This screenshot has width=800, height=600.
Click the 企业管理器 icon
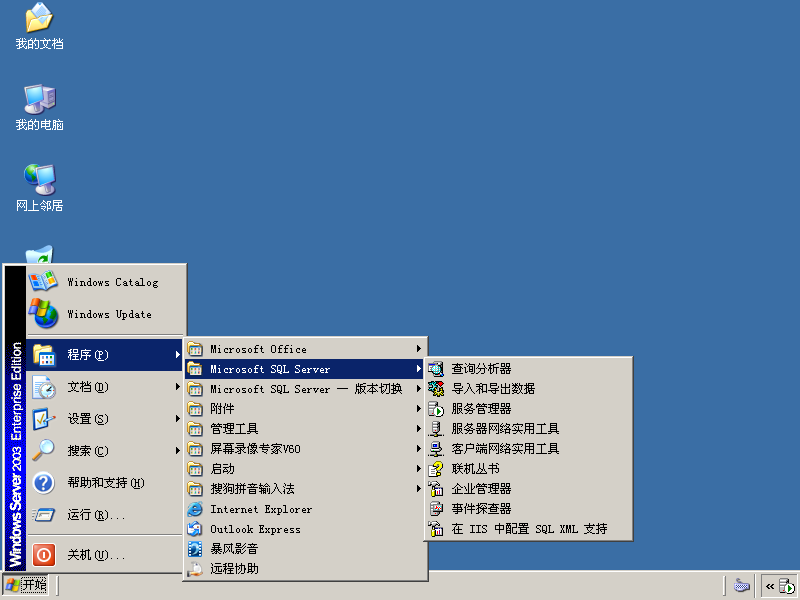coord(436,489)
